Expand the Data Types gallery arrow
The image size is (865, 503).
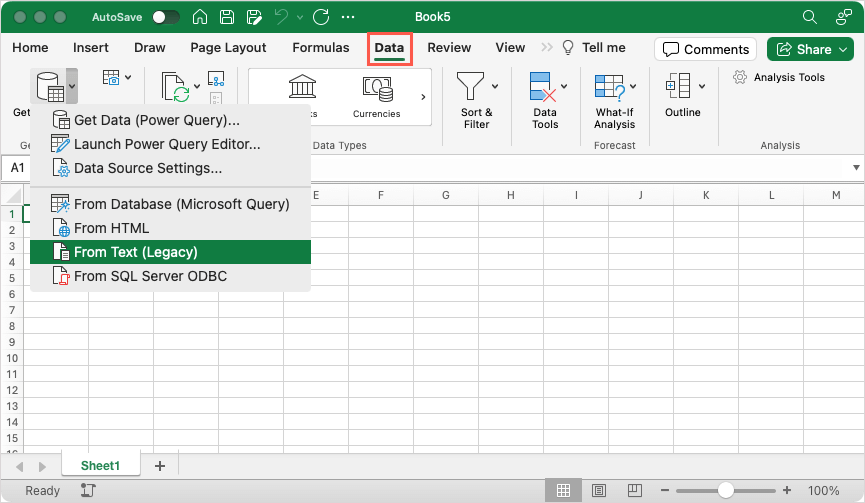click(x=423, y=97)
